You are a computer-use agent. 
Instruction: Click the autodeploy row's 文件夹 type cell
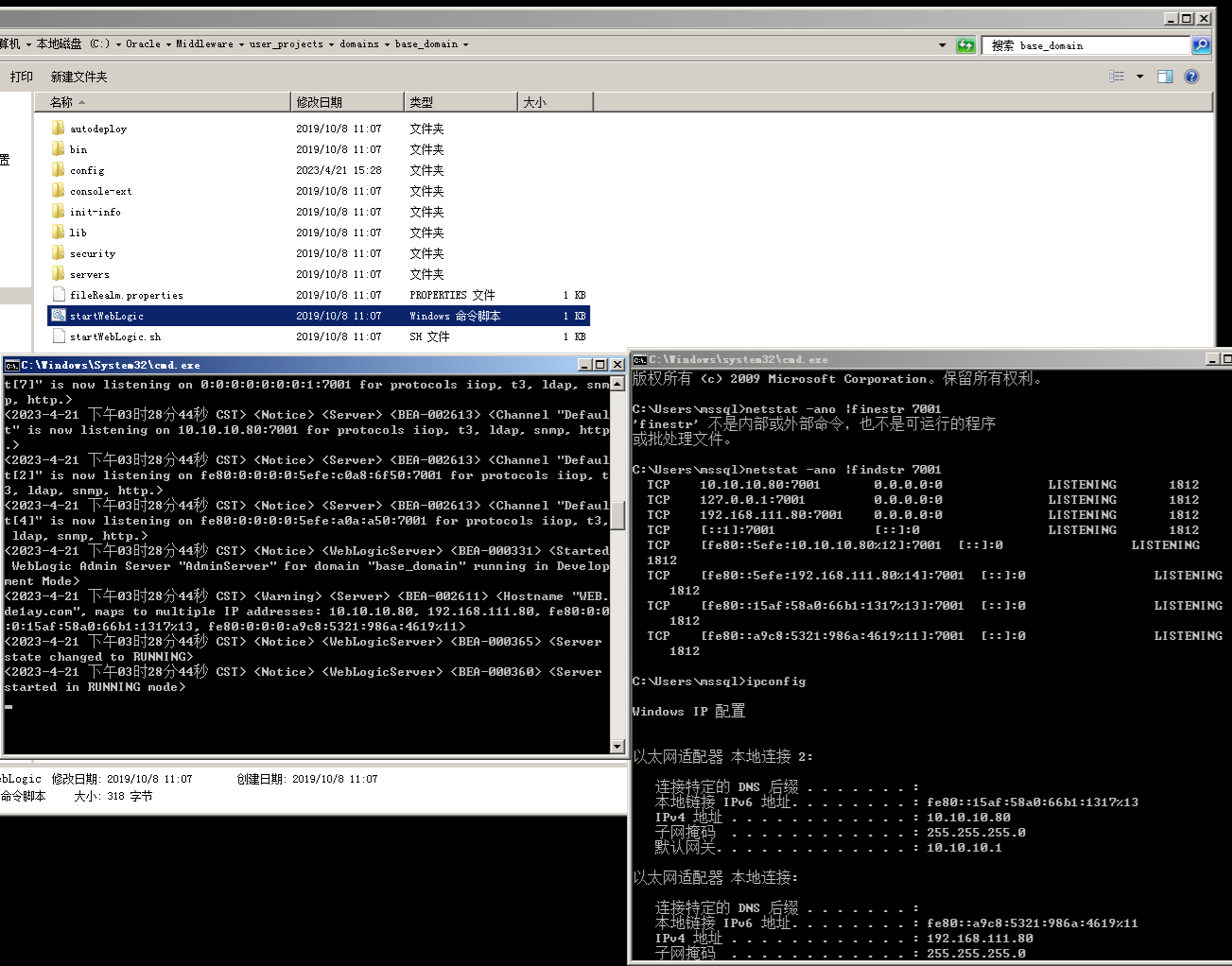tap(426, 129)
